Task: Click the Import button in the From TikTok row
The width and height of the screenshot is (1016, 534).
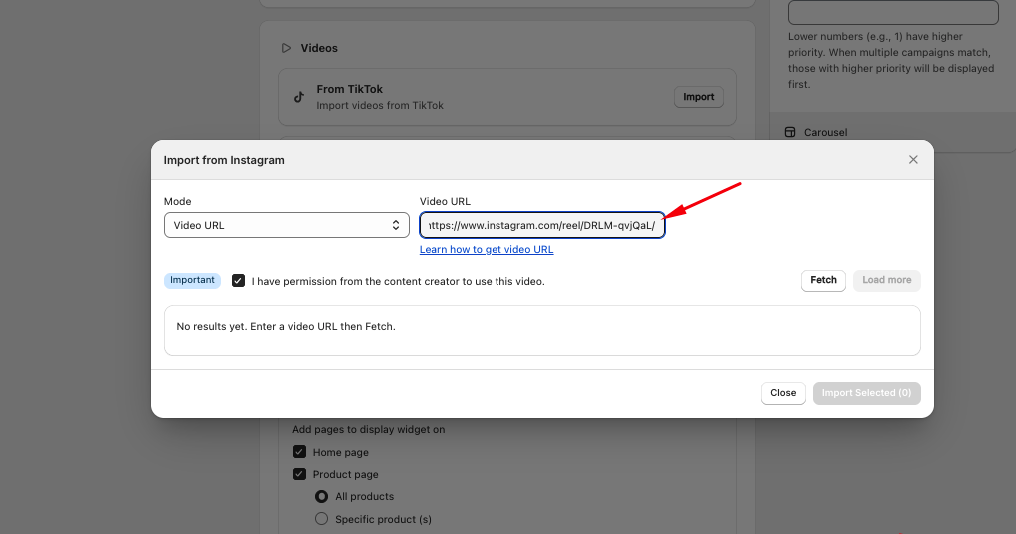Action: click(x=698, y=97)
